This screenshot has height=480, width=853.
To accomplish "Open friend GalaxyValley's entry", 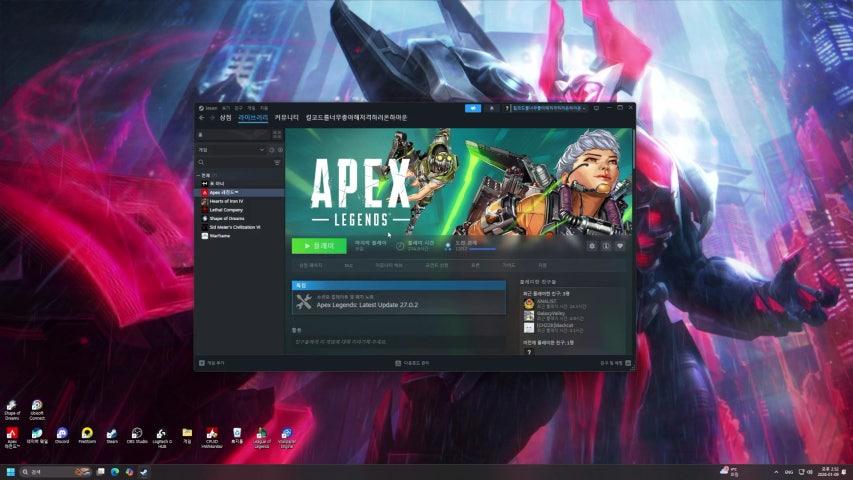I will pos(555,316).
